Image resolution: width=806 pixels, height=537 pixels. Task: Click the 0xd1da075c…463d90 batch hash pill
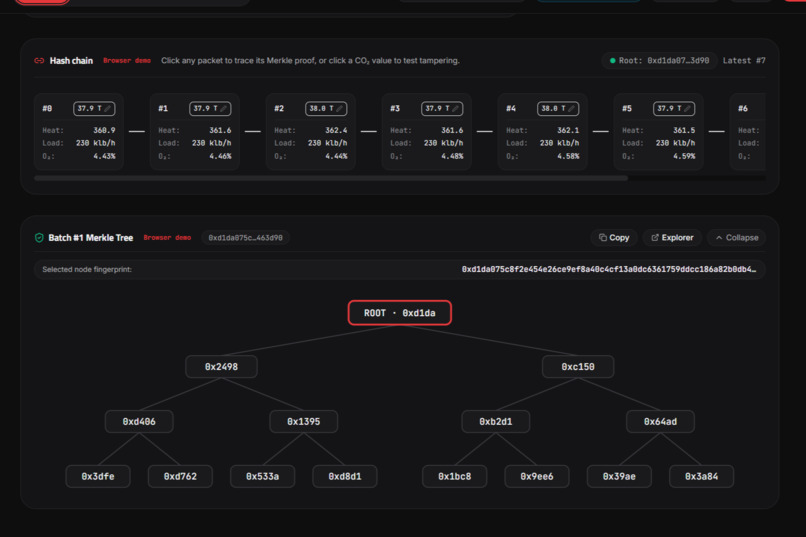coord(246,238)
